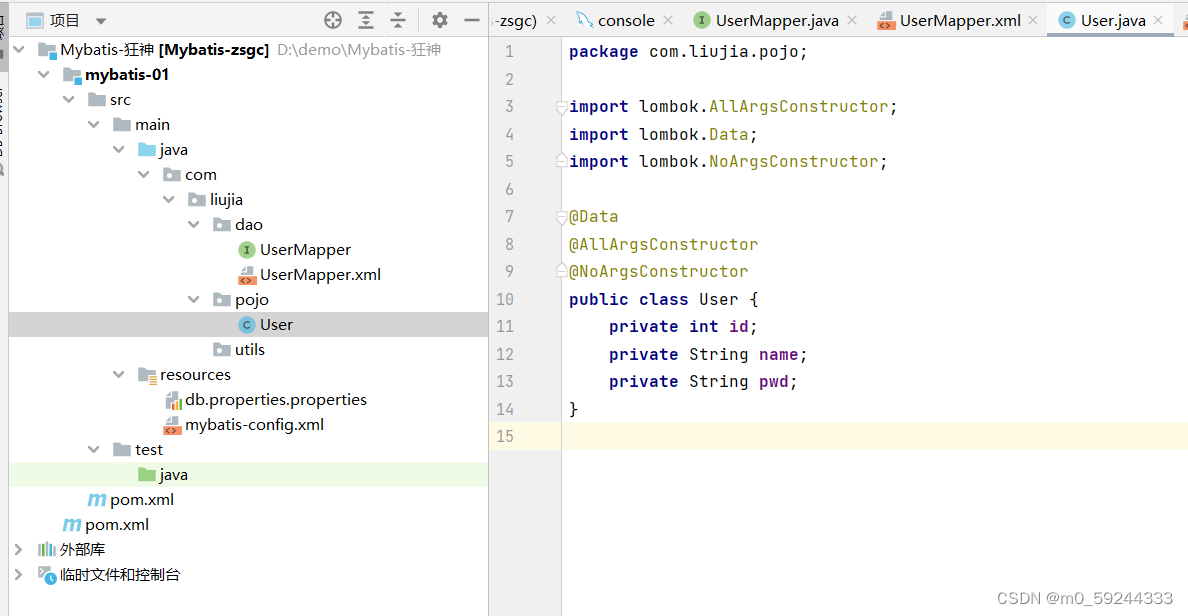Select mybatis-config.xml file

tap(255, 425)
